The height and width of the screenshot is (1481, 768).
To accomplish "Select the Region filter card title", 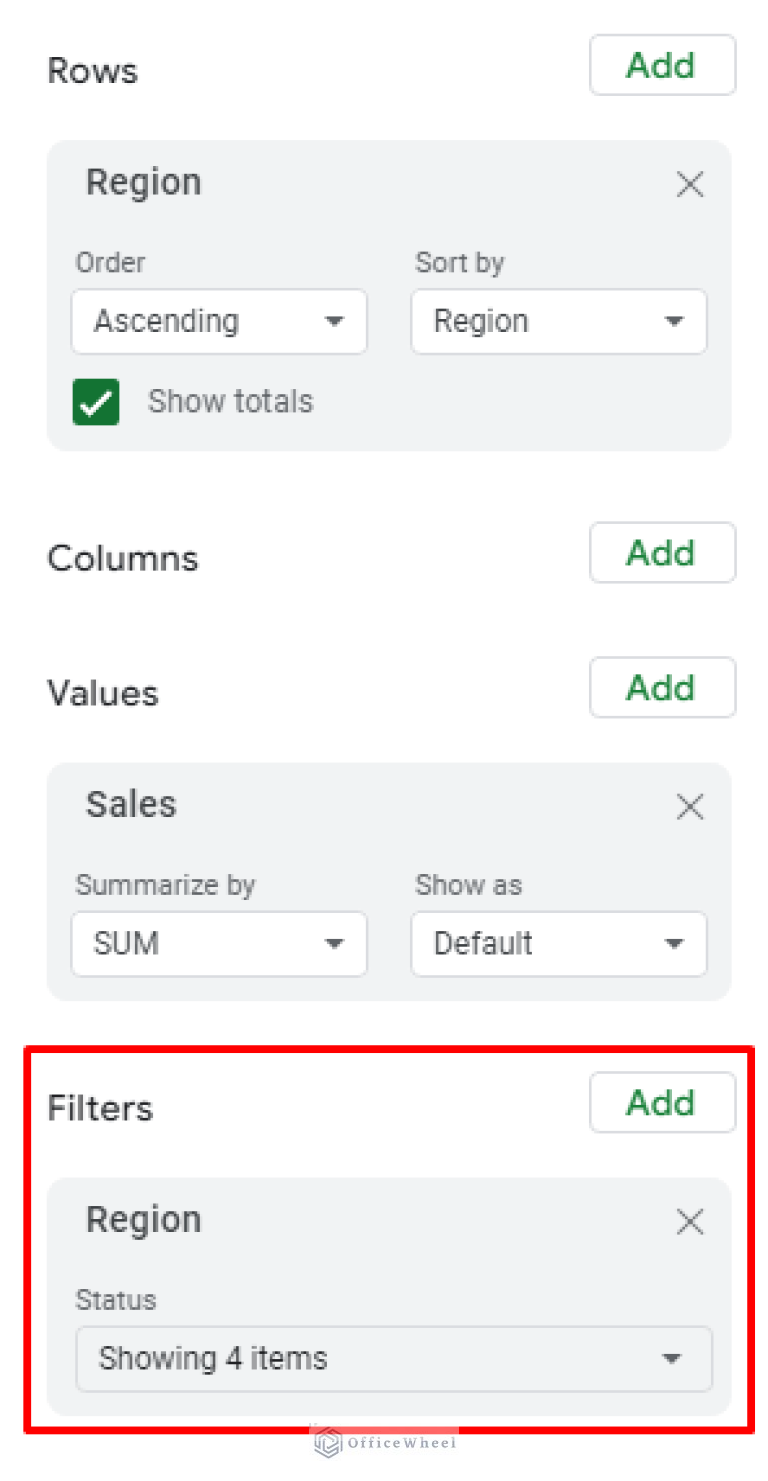I will (143, 1219).
